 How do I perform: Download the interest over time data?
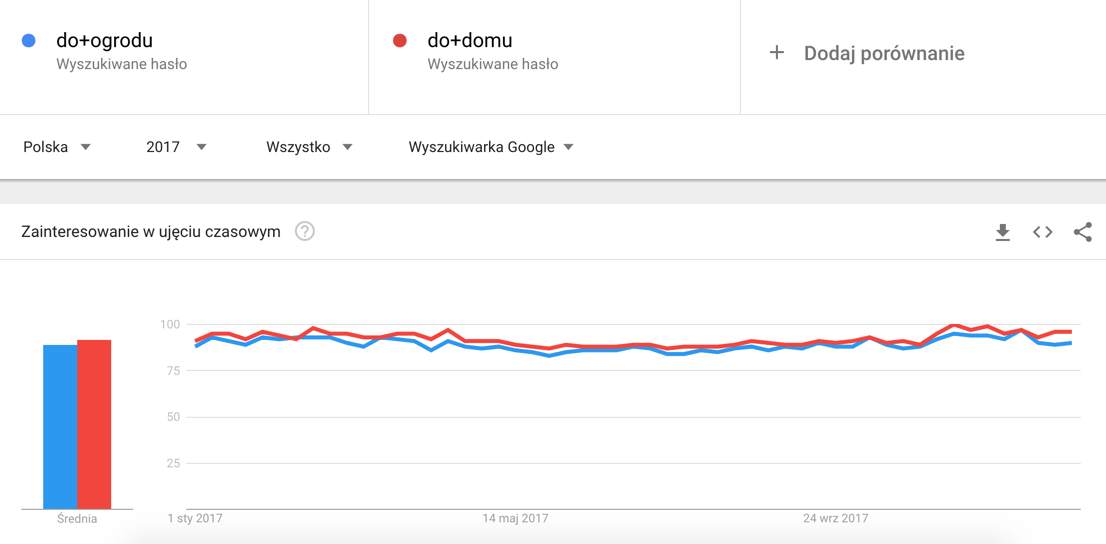coord(1002,232)
